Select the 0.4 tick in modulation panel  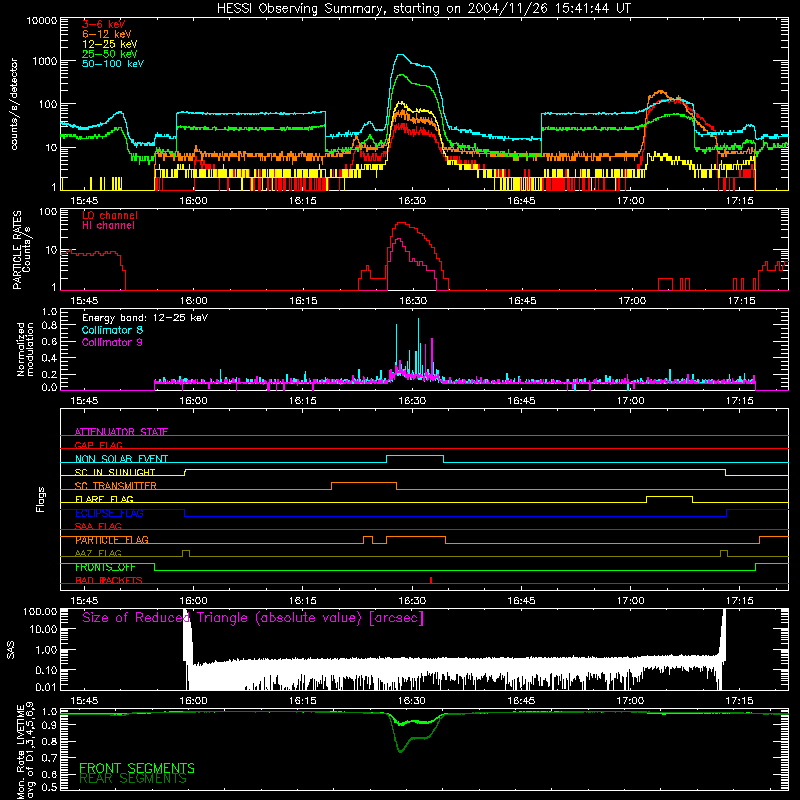49,358
